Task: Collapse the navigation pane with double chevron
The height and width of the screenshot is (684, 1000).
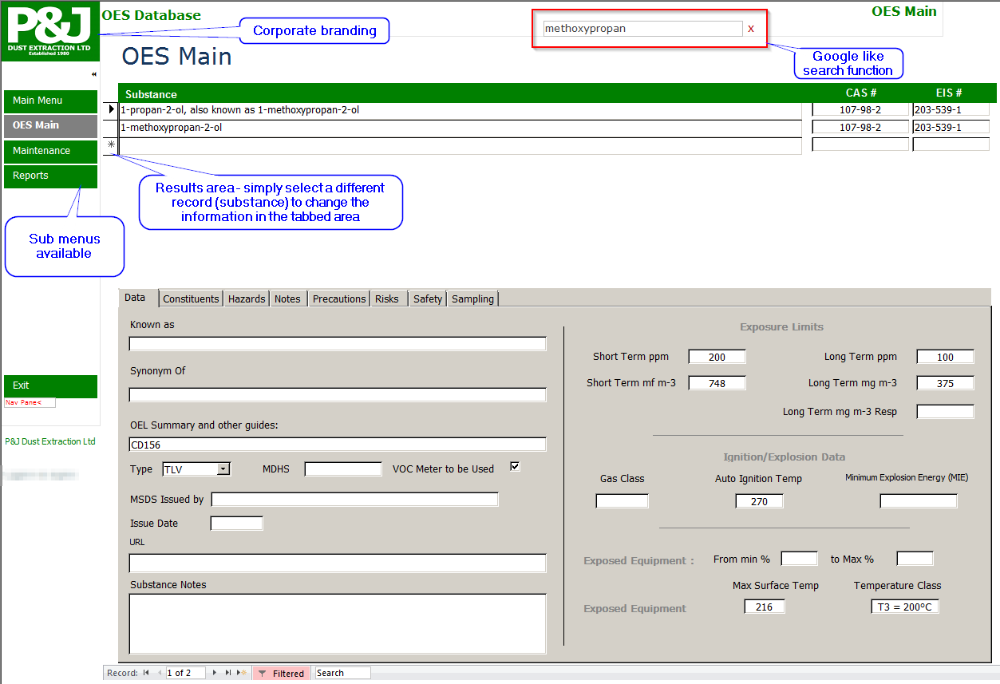Action: [94, 75]
